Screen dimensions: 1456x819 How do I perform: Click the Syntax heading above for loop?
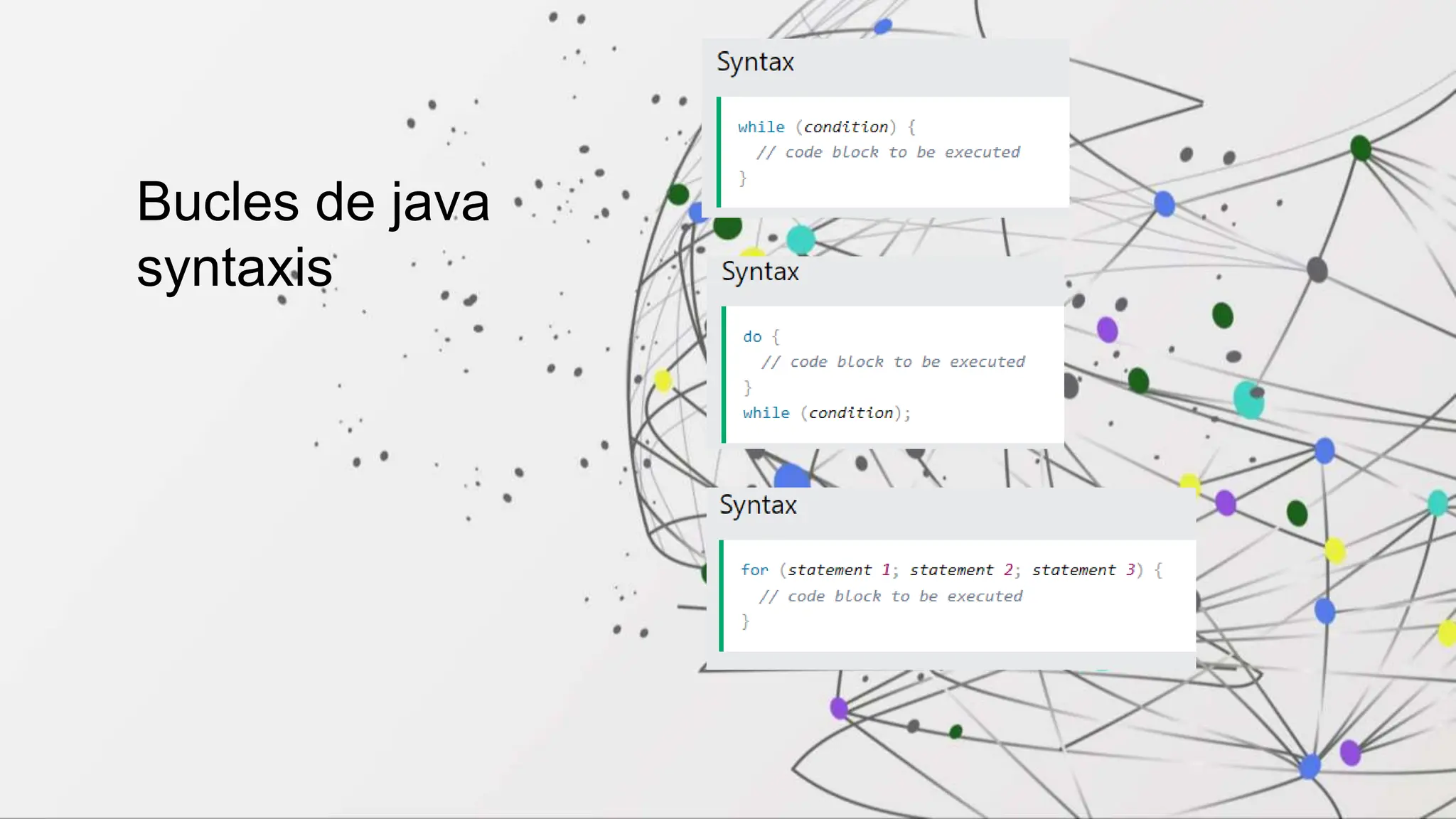[758, 505]
